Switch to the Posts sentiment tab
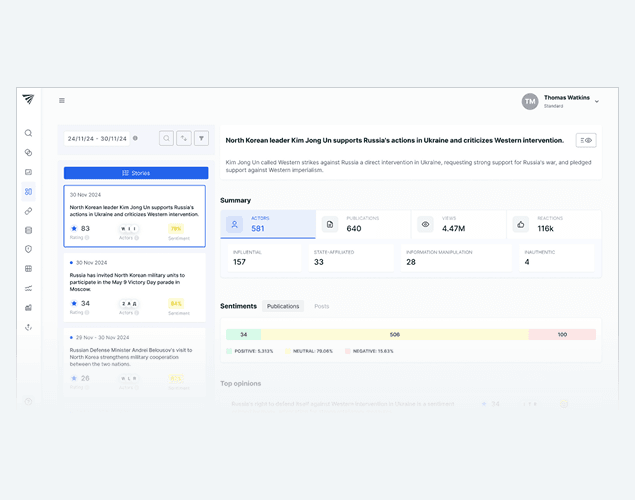 click(x=321, y=306)
